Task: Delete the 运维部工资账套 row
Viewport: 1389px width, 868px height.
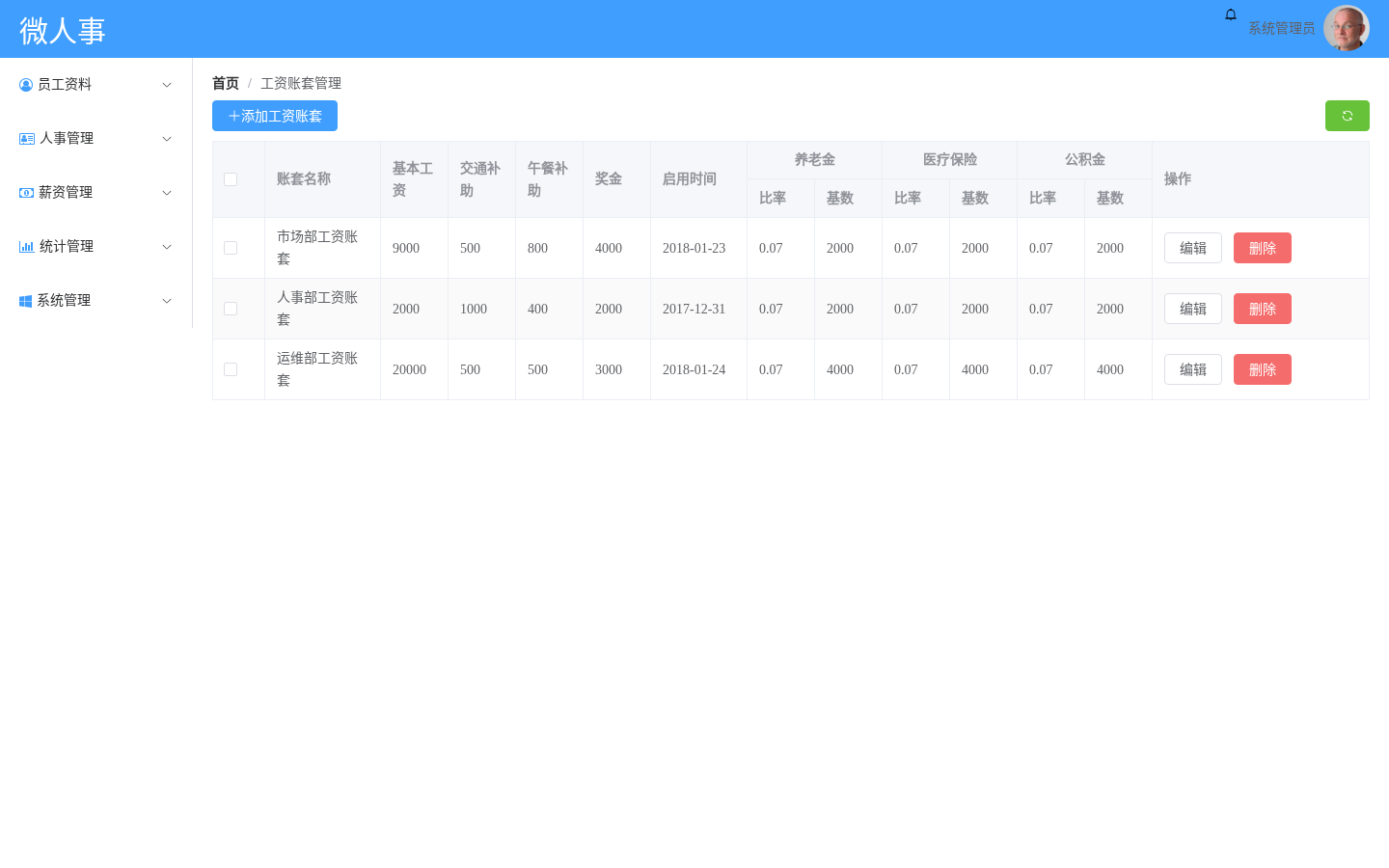Action: (x=1263, y=369)
